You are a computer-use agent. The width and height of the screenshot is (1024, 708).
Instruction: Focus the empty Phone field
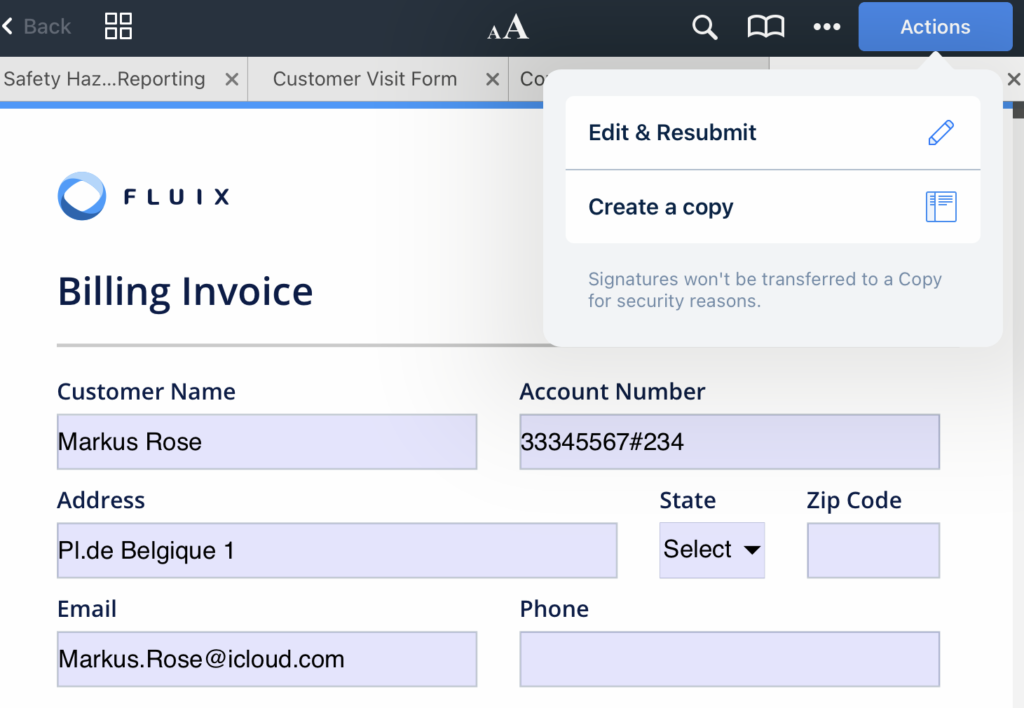coord(729,659)
